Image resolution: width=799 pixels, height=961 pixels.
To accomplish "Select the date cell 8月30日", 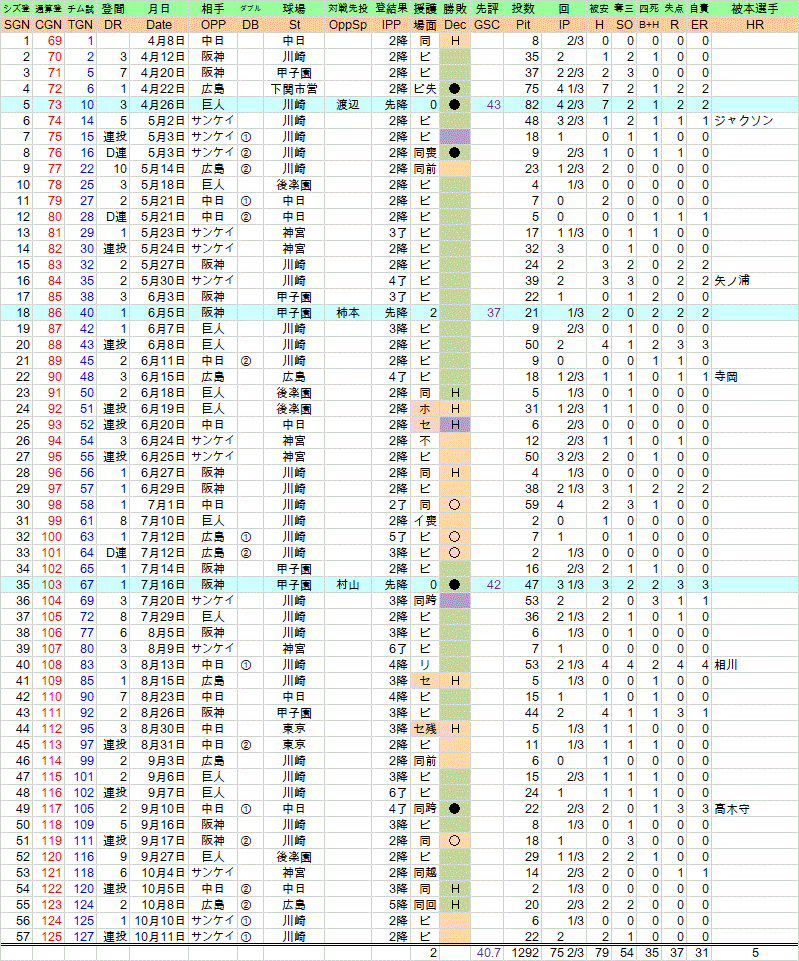I will tap(162, 729).
